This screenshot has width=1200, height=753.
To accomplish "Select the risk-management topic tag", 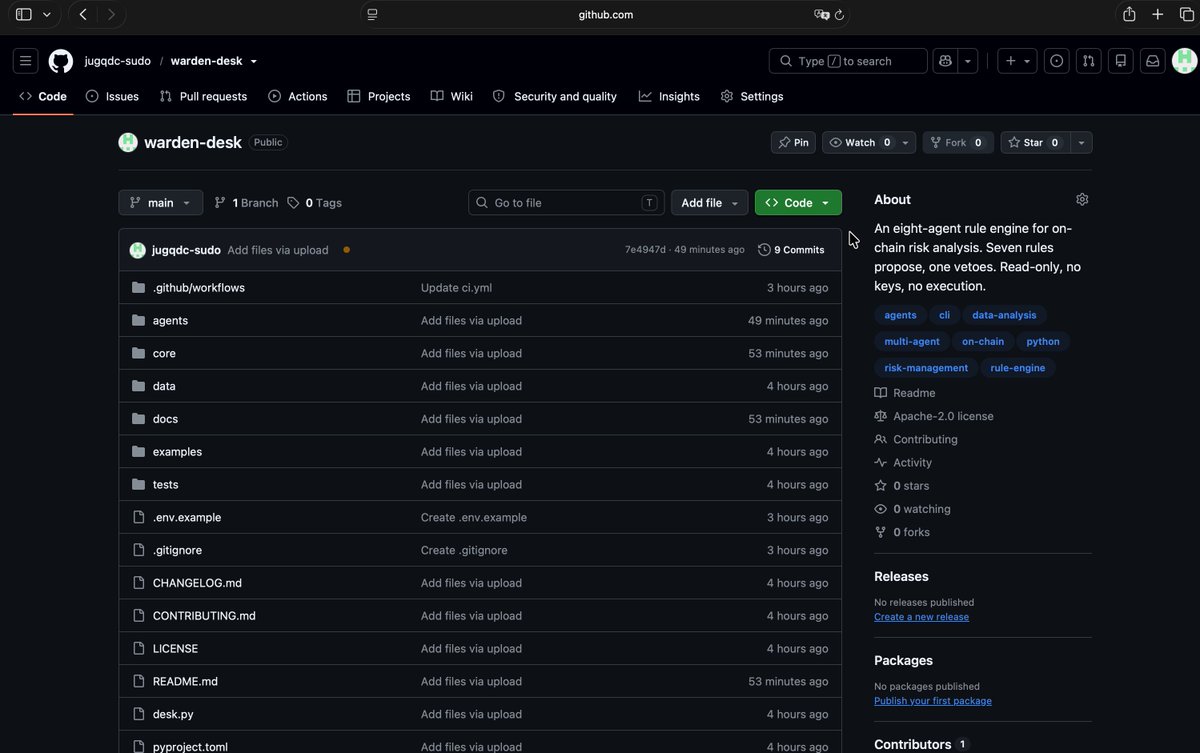I will click(x=926, y=368).
